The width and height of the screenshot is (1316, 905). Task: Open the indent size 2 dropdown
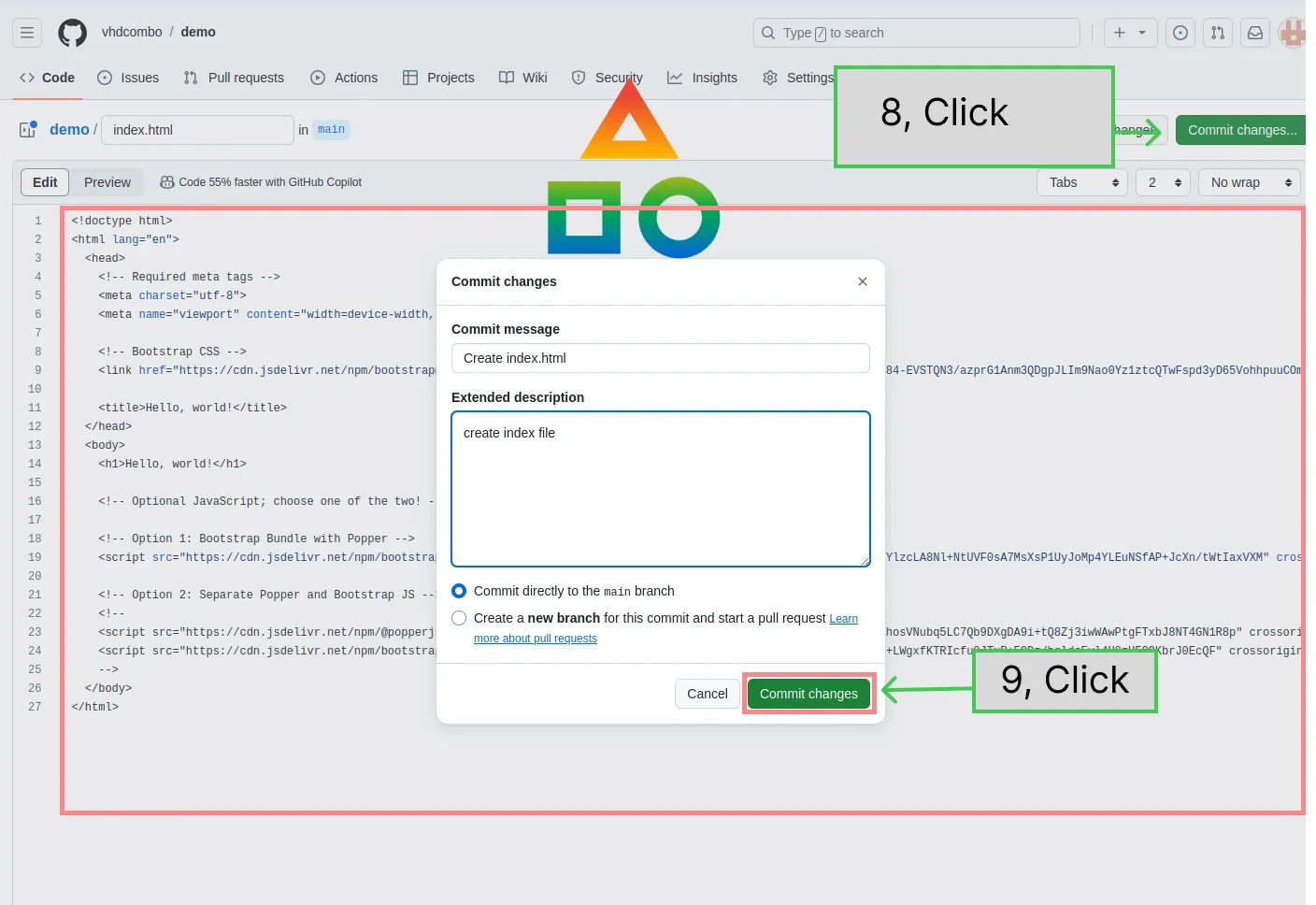1164,182
